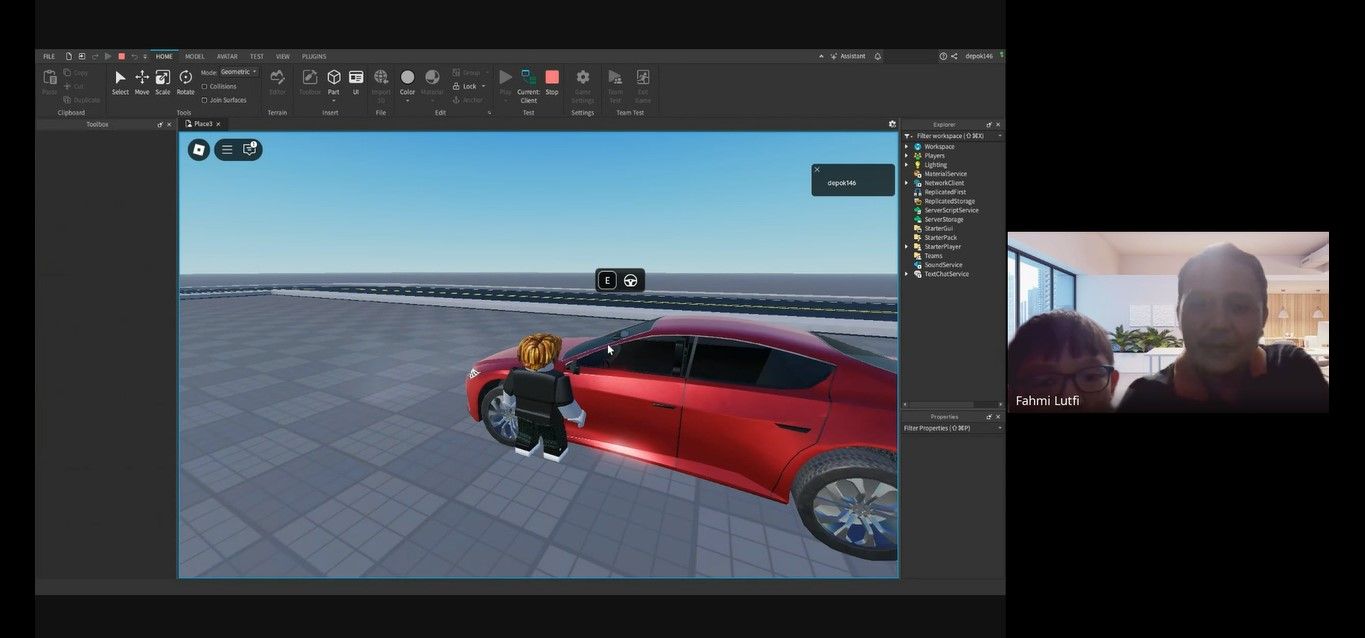Open the in-game hamburger menu
This screenshot has width=1365, height=638.
click(227, 150)
